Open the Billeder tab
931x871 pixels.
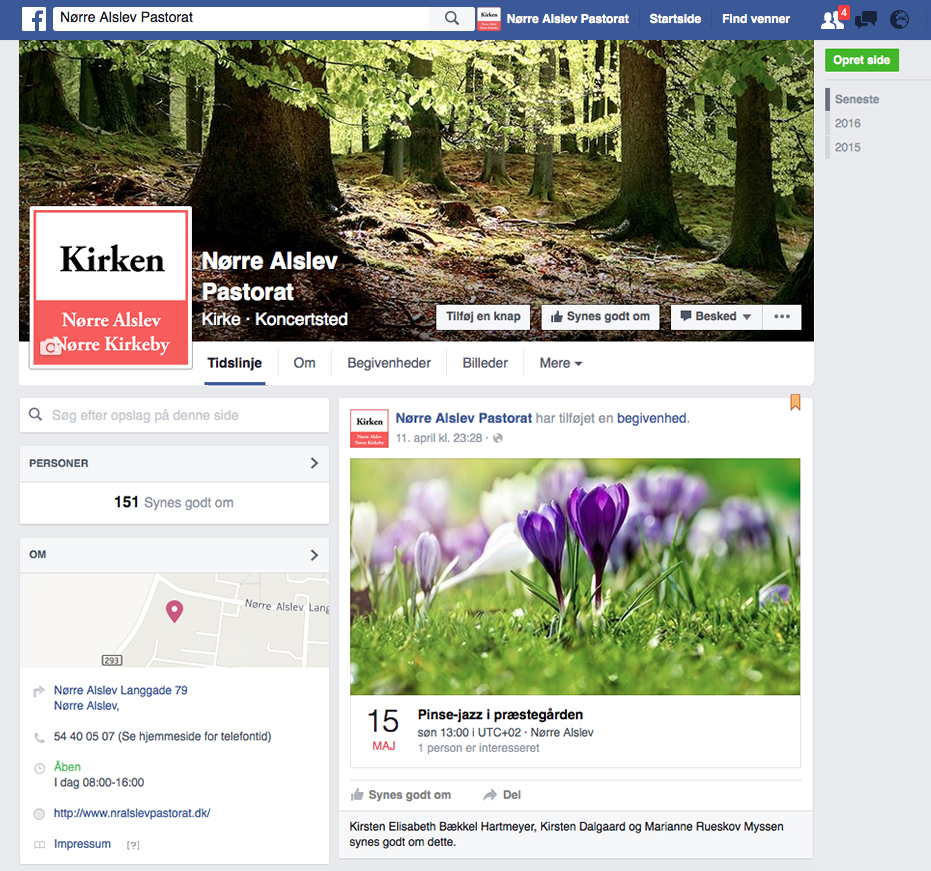click(x=485, y=363)
